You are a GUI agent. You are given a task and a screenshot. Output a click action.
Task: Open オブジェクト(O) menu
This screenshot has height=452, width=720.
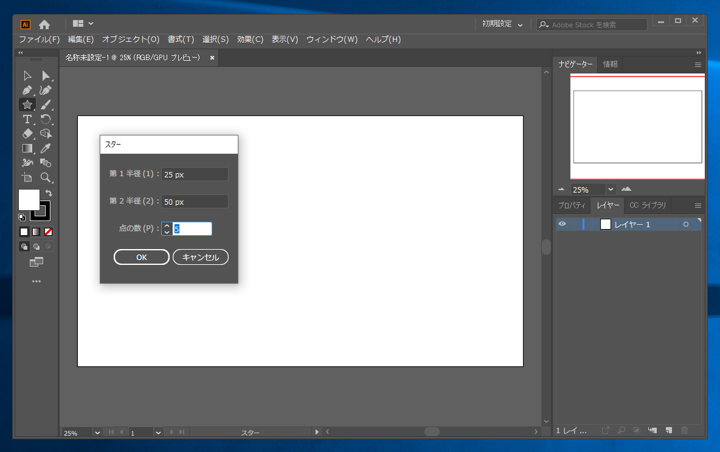click(x=131, y=40)
